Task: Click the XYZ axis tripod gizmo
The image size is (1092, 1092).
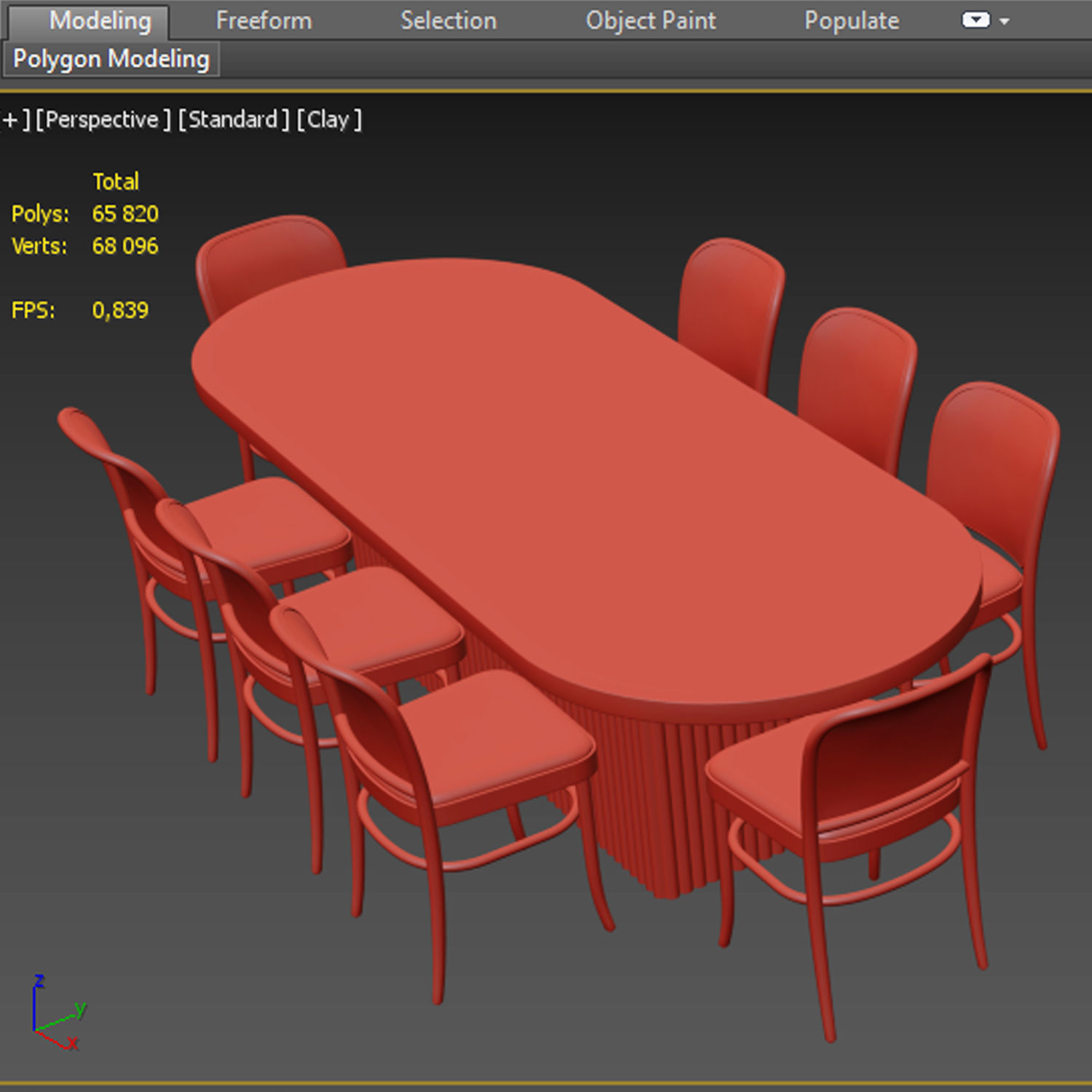Action: tap(58, 1013)
